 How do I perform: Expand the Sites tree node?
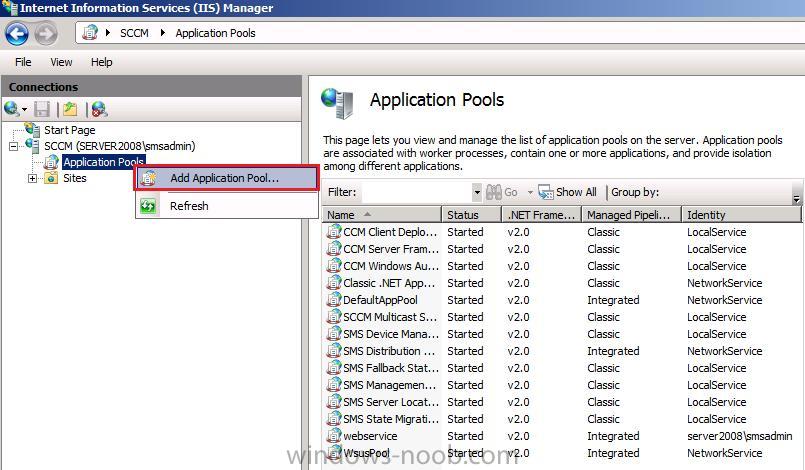pyautogui.click(x=32, y=178)
